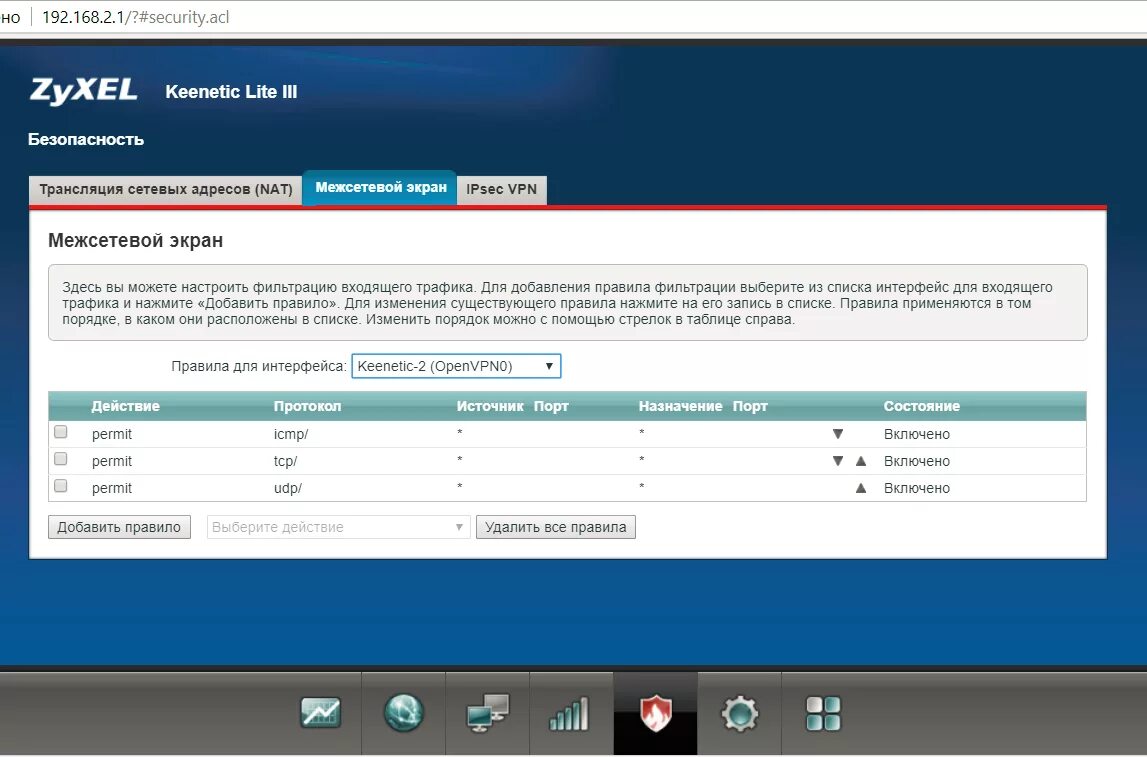
Task: Click 'Включено' status in udp row
Action: [x=917, y=488]
